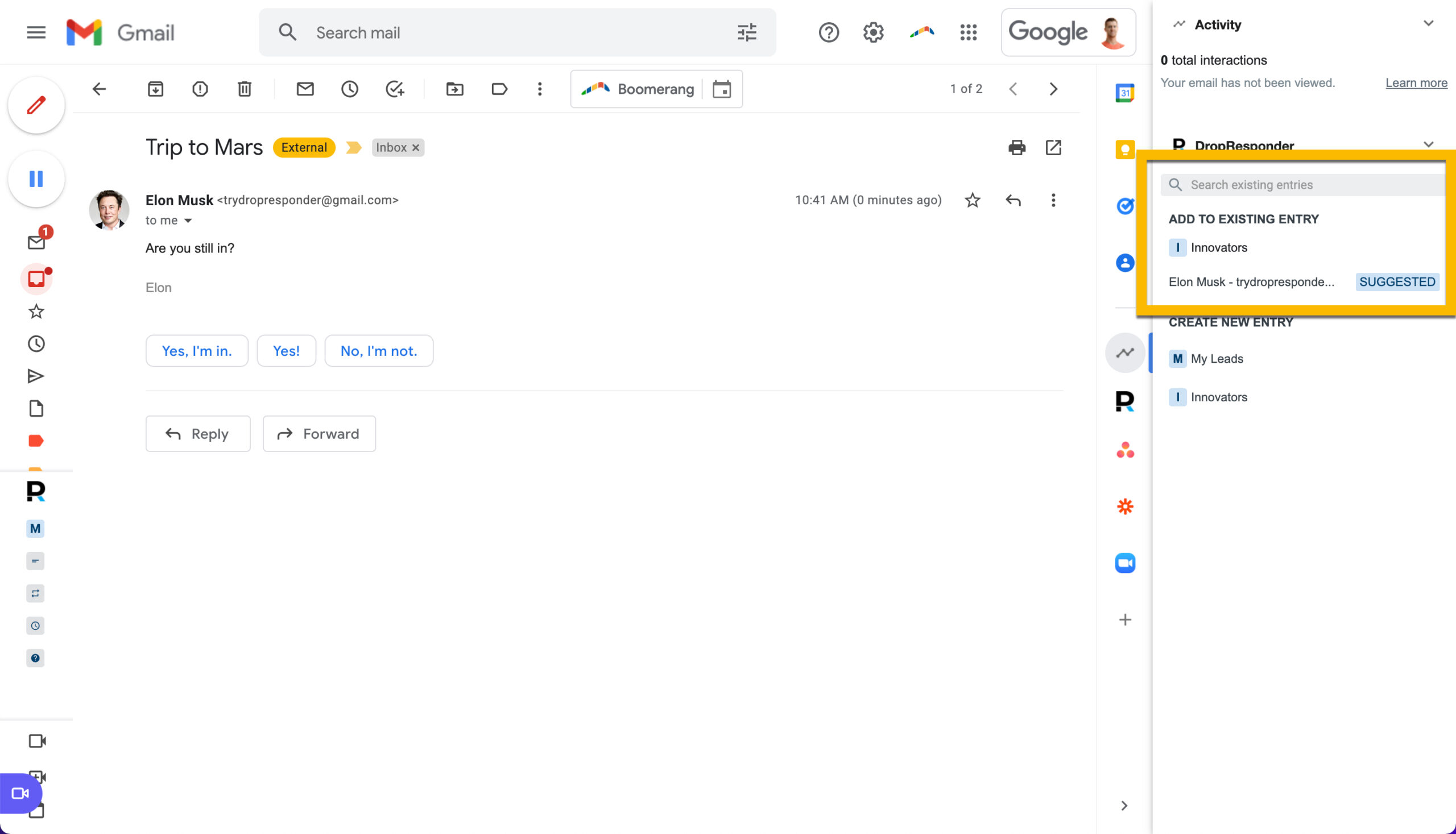Screen dimensions: 1456x834
Task: Click the Boomerang button
Action: tap(637, 89)
